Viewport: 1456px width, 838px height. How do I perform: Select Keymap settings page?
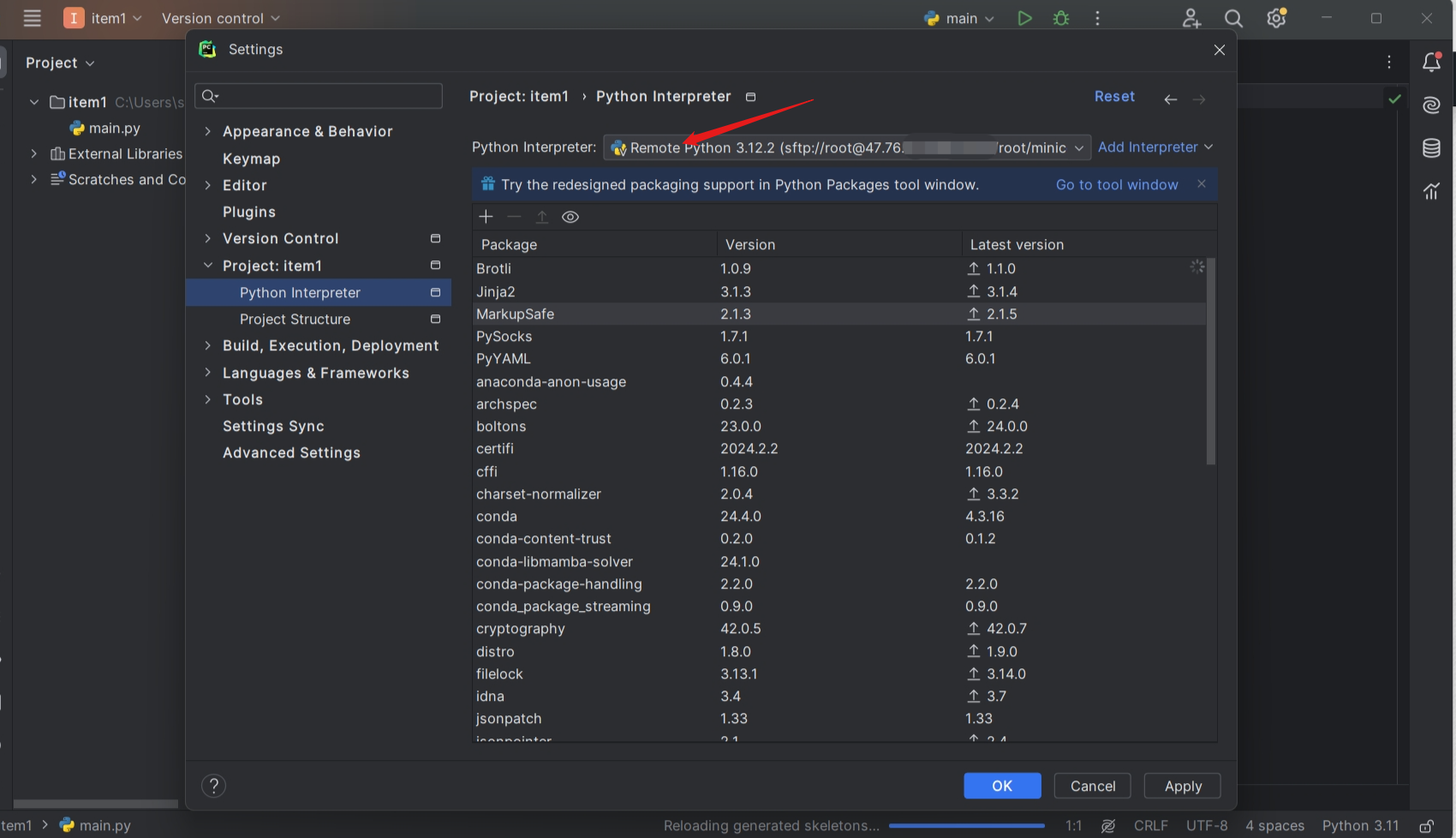coord(251,159)
